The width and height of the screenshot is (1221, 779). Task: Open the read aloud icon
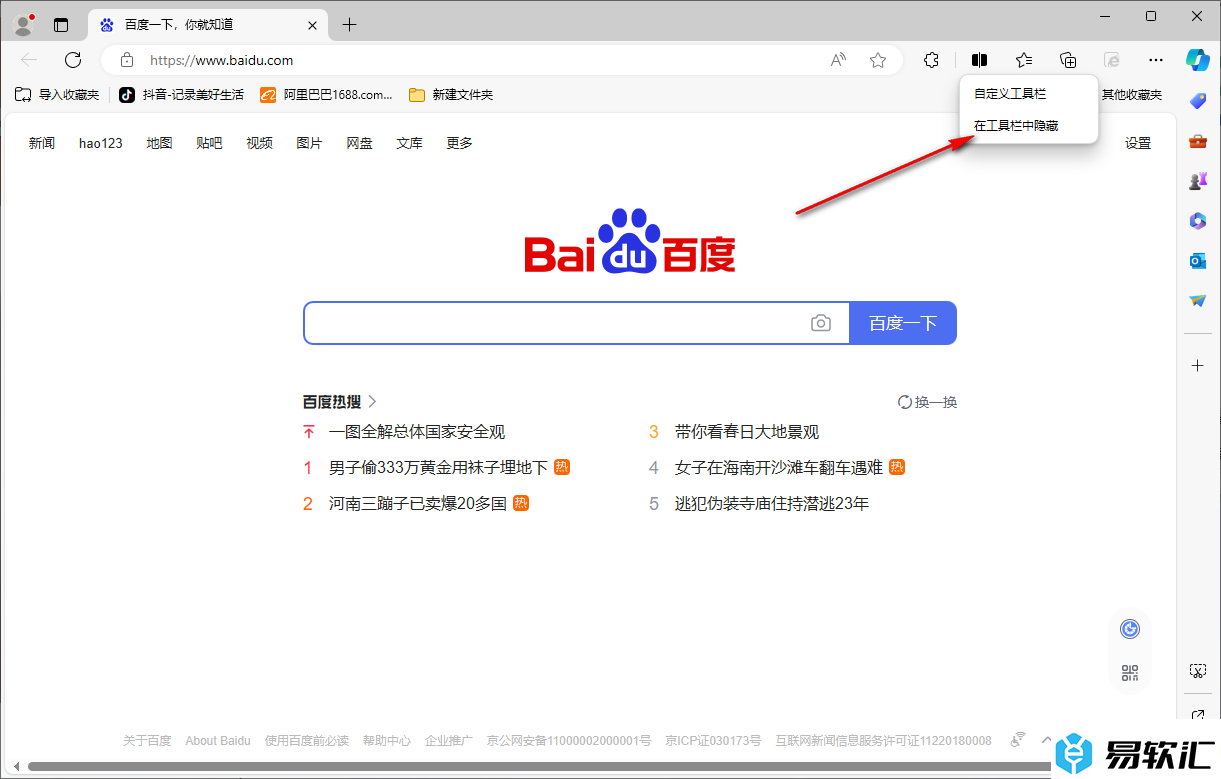tap(838, 60)
